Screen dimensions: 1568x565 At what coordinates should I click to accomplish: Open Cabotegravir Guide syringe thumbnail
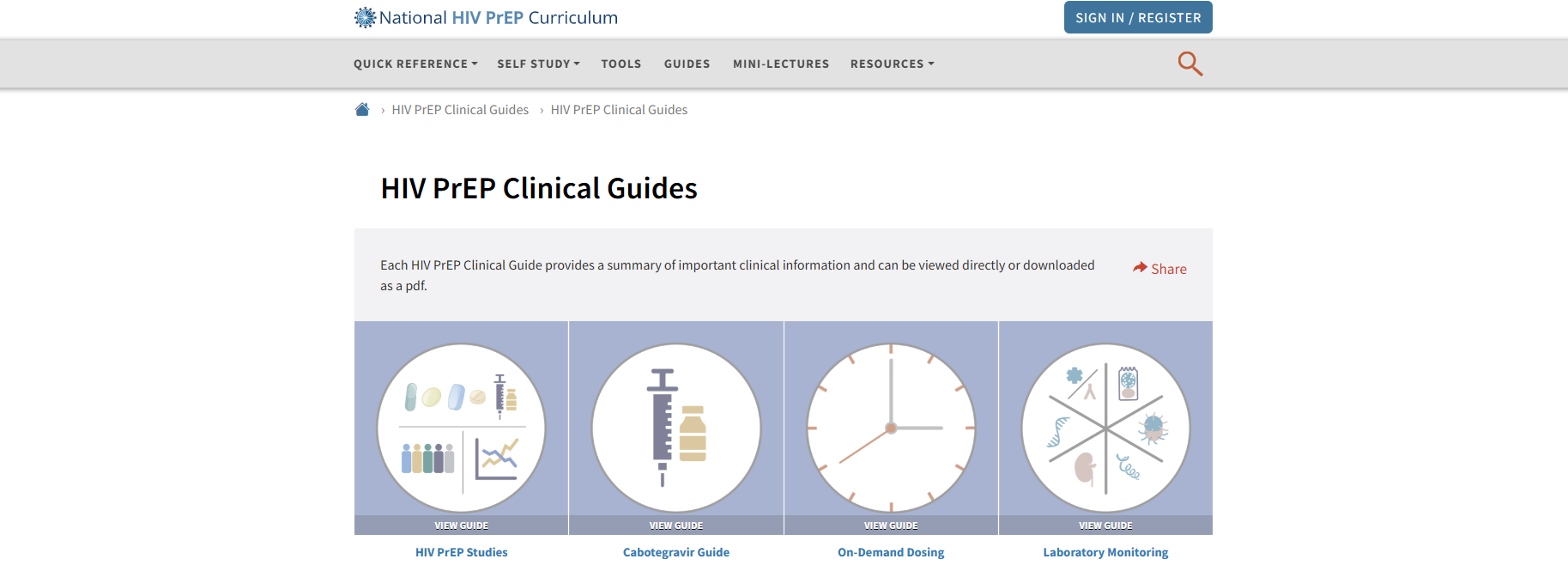676,428
